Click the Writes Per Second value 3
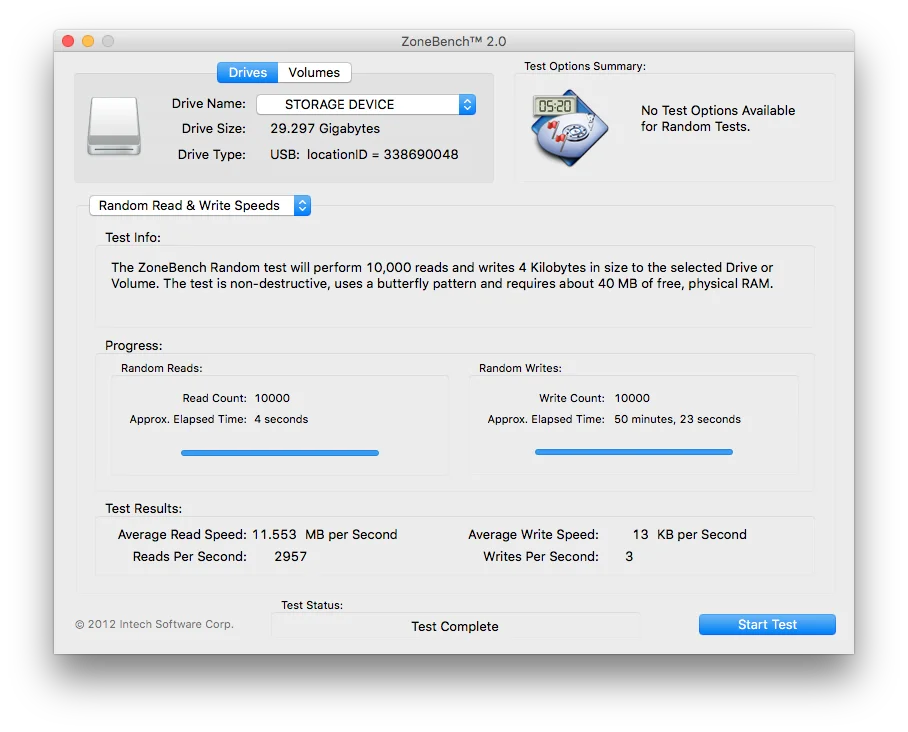Image resolution: width=908 pixels, height=732 pixels. pos(629,557)
